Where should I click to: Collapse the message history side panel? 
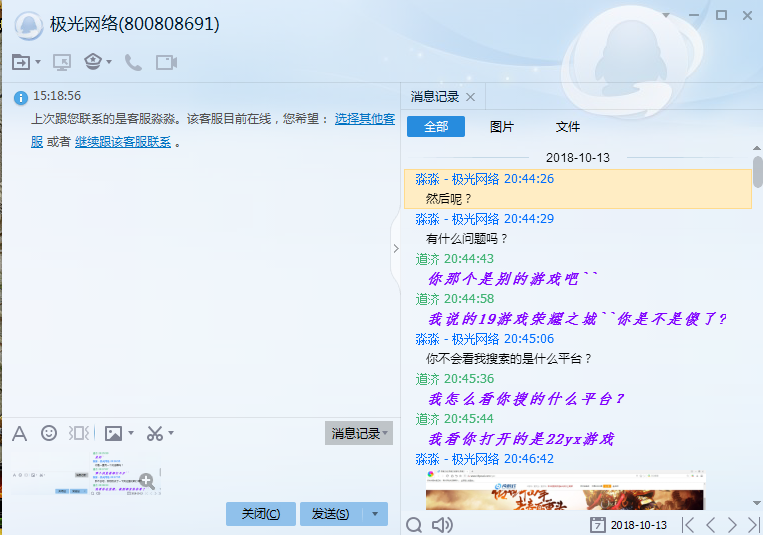click(395, 248)
